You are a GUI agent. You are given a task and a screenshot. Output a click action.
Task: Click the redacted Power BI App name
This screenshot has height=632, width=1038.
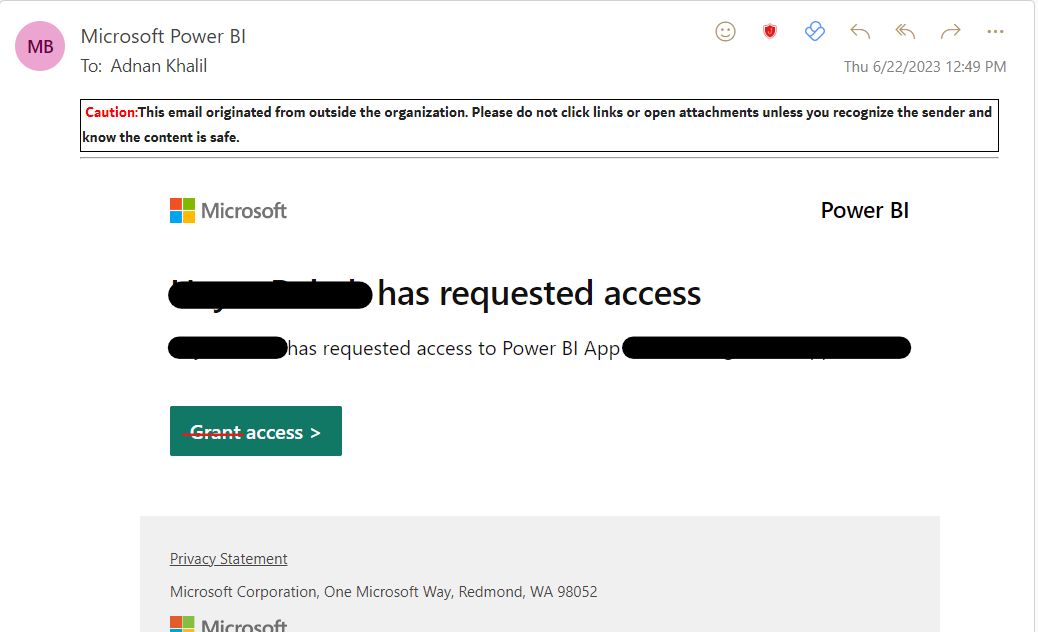pyautogui.click(x=766, y=349)
